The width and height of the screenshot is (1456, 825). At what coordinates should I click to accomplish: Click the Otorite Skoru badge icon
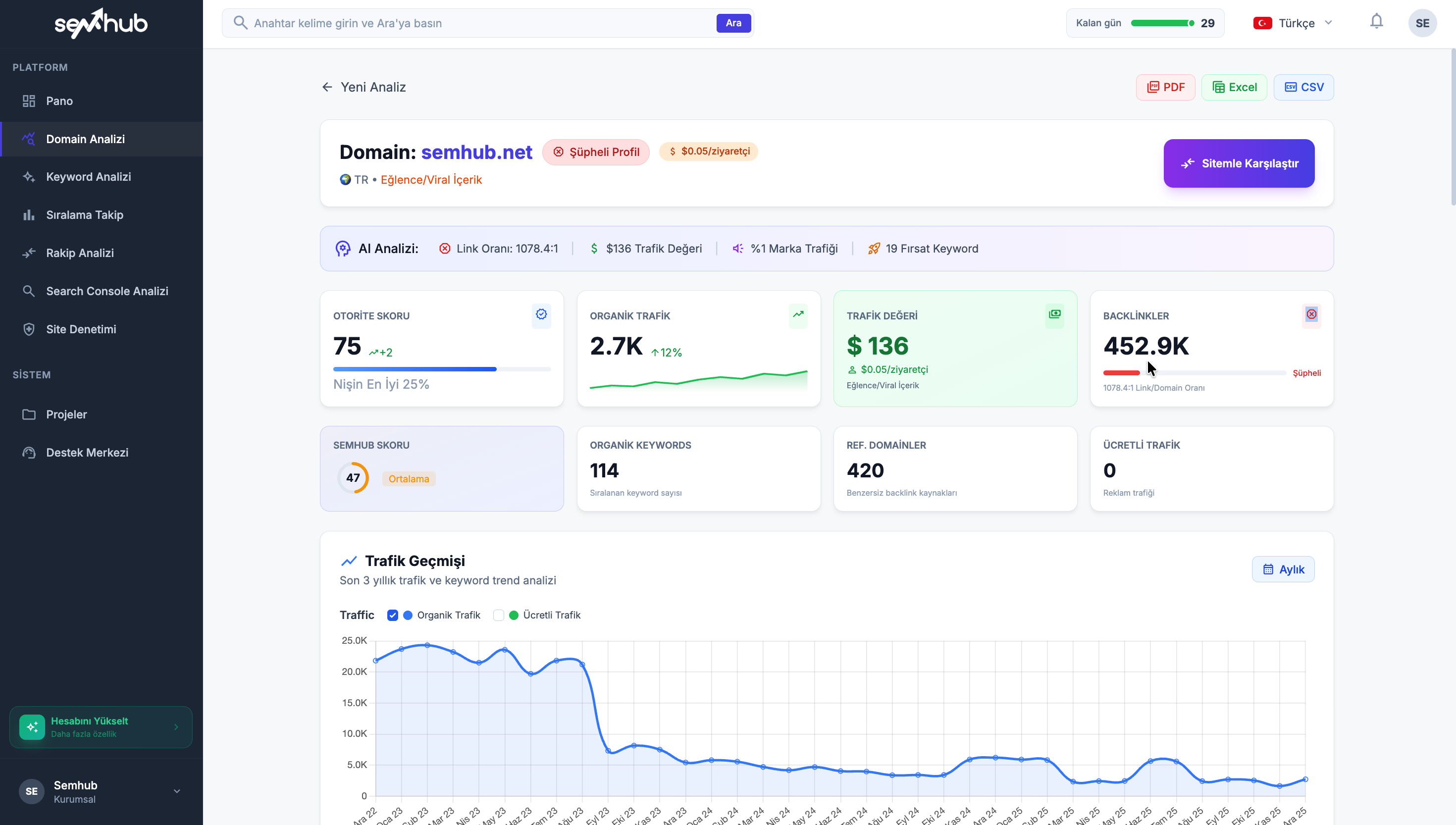click(541, 314)
